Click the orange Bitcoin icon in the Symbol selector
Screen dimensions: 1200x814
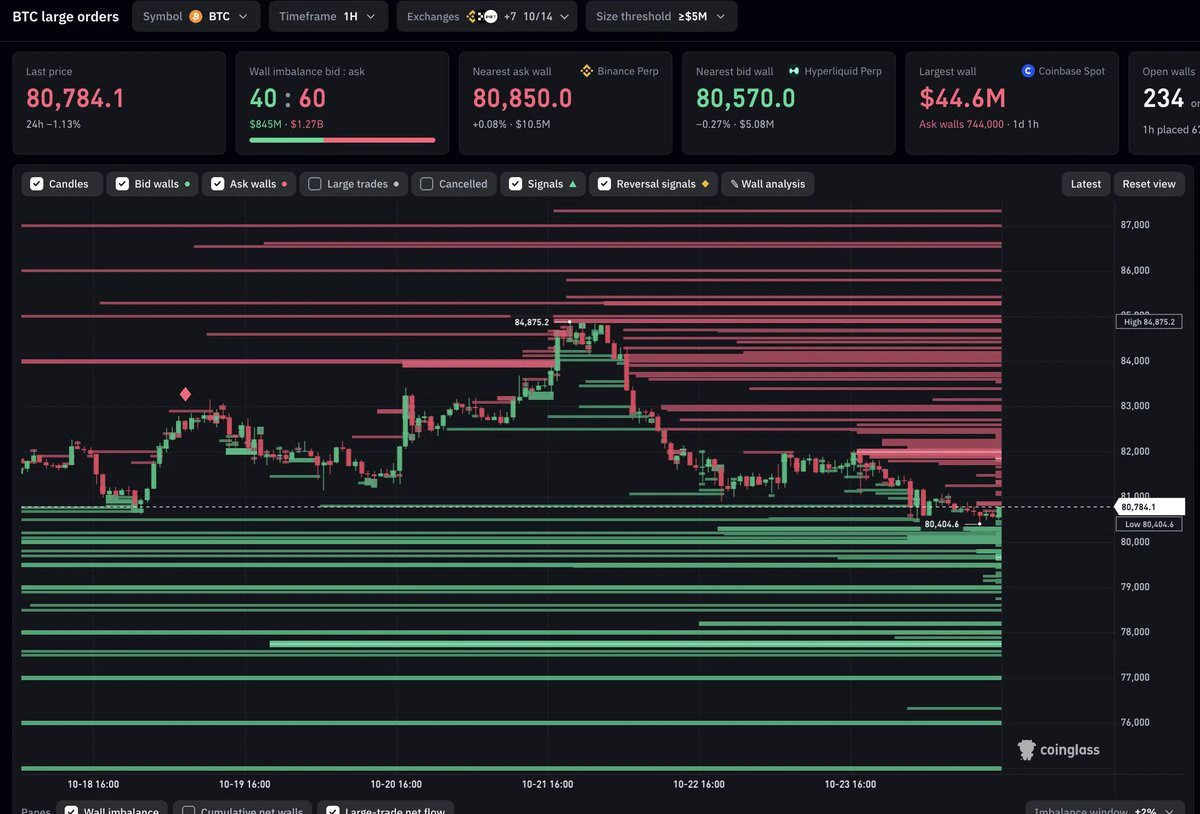tap(196, 17)
